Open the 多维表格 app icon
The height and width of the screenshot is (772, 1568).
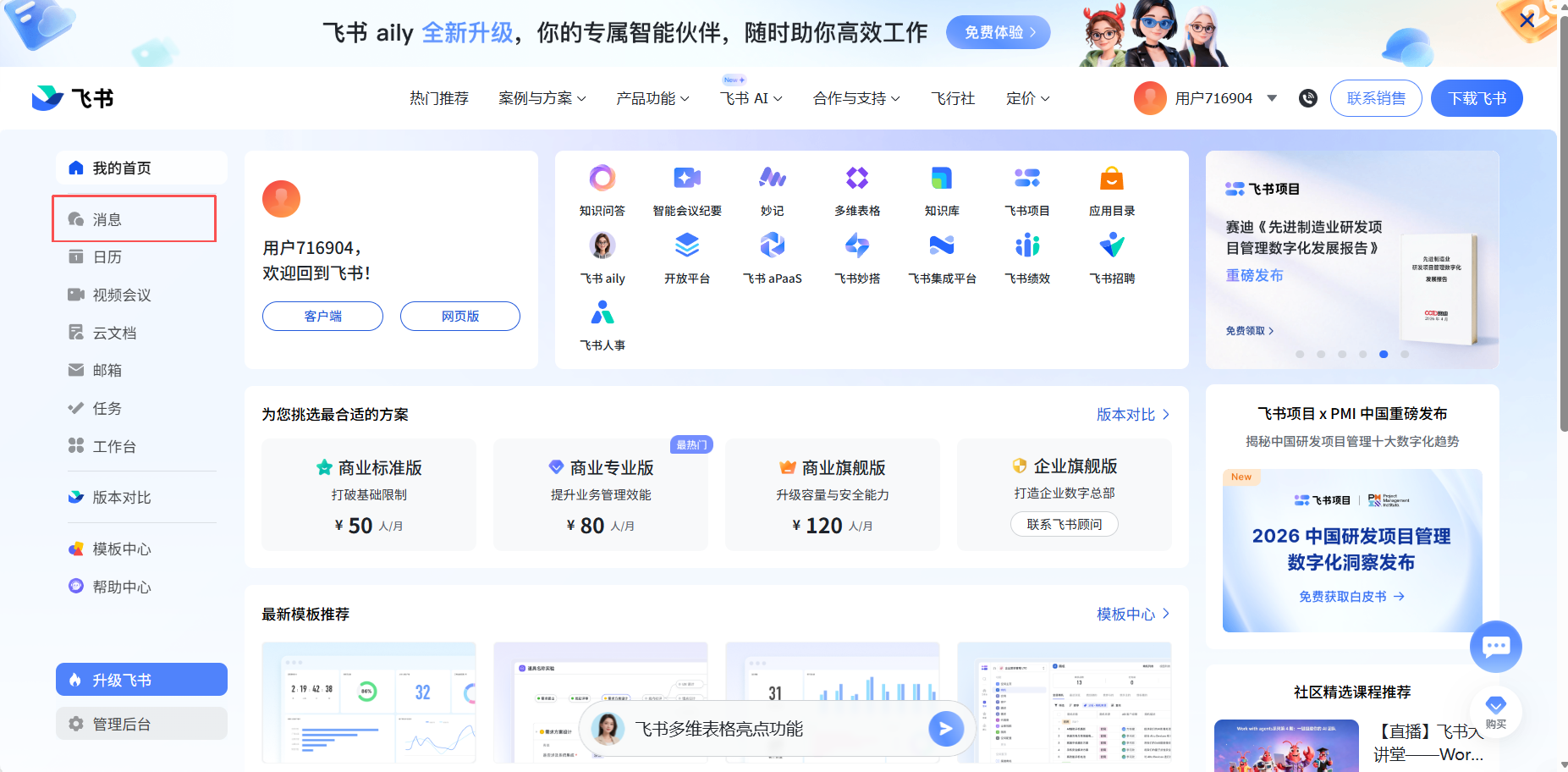click(x=857, y=179)
